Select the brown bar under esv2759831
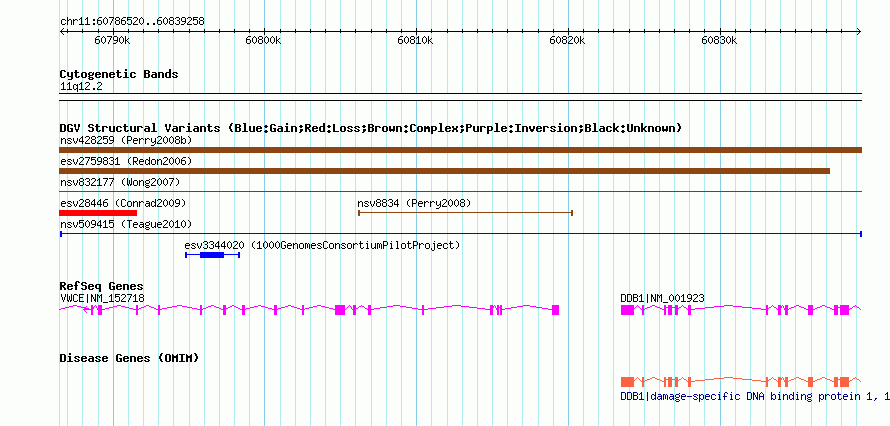Viewport: 890px width, 426px height. pos(444,171)
